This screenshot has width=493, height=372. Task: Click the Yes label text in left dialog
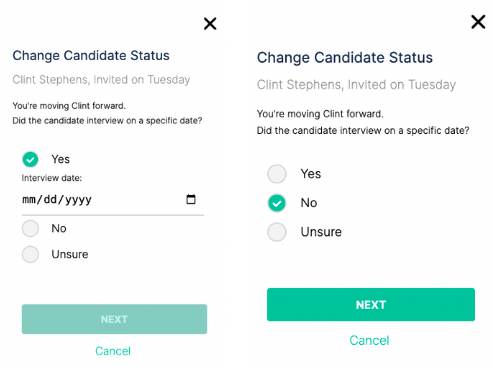[60, 159]
